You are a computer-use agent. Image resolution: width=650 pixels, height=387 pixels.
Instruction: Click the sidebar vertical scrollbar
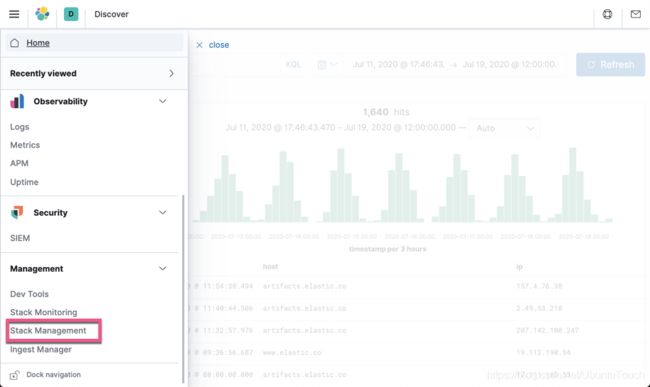[183, 289]
